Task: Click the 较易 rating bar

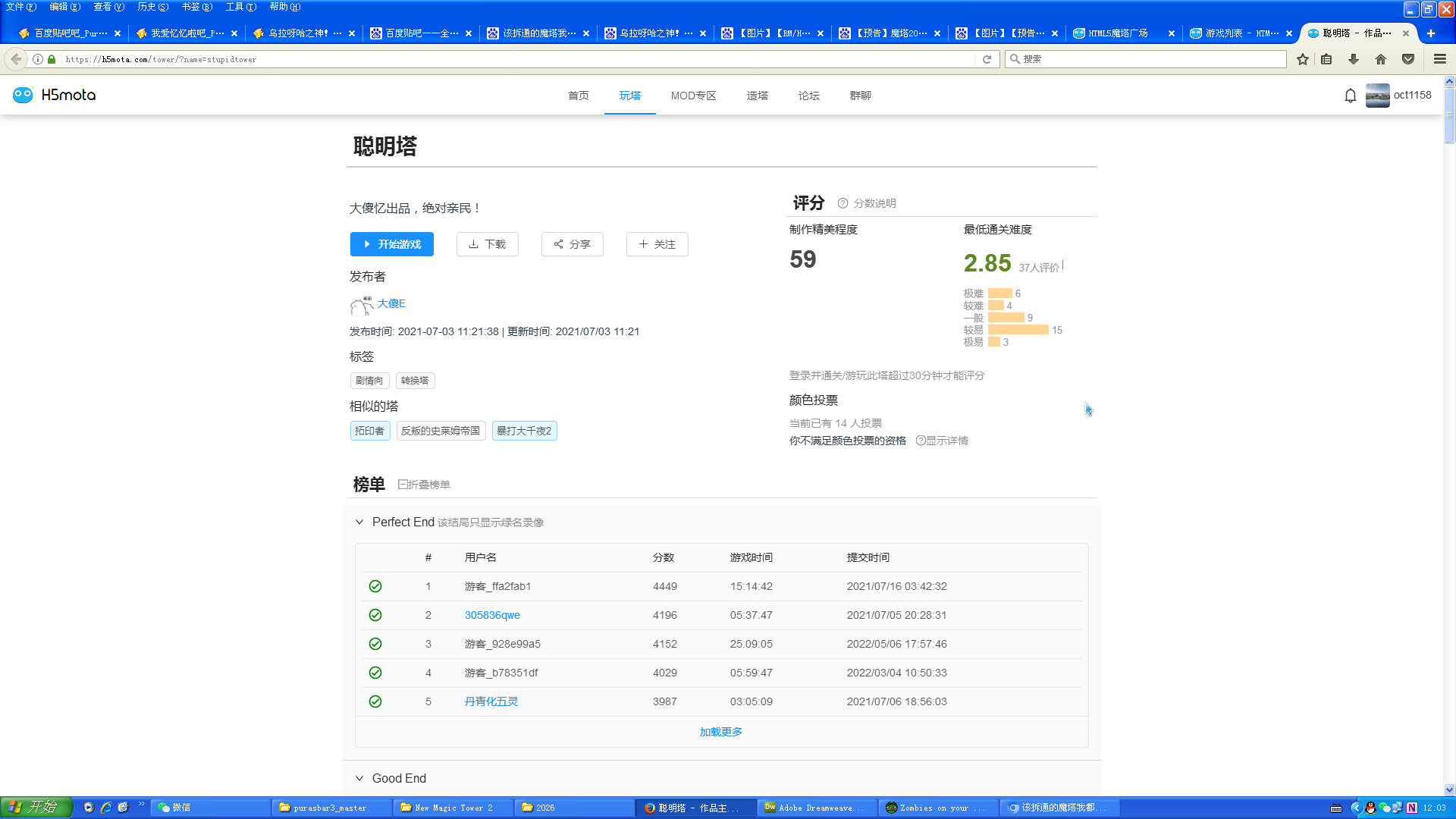Action: pos(1018,330)
